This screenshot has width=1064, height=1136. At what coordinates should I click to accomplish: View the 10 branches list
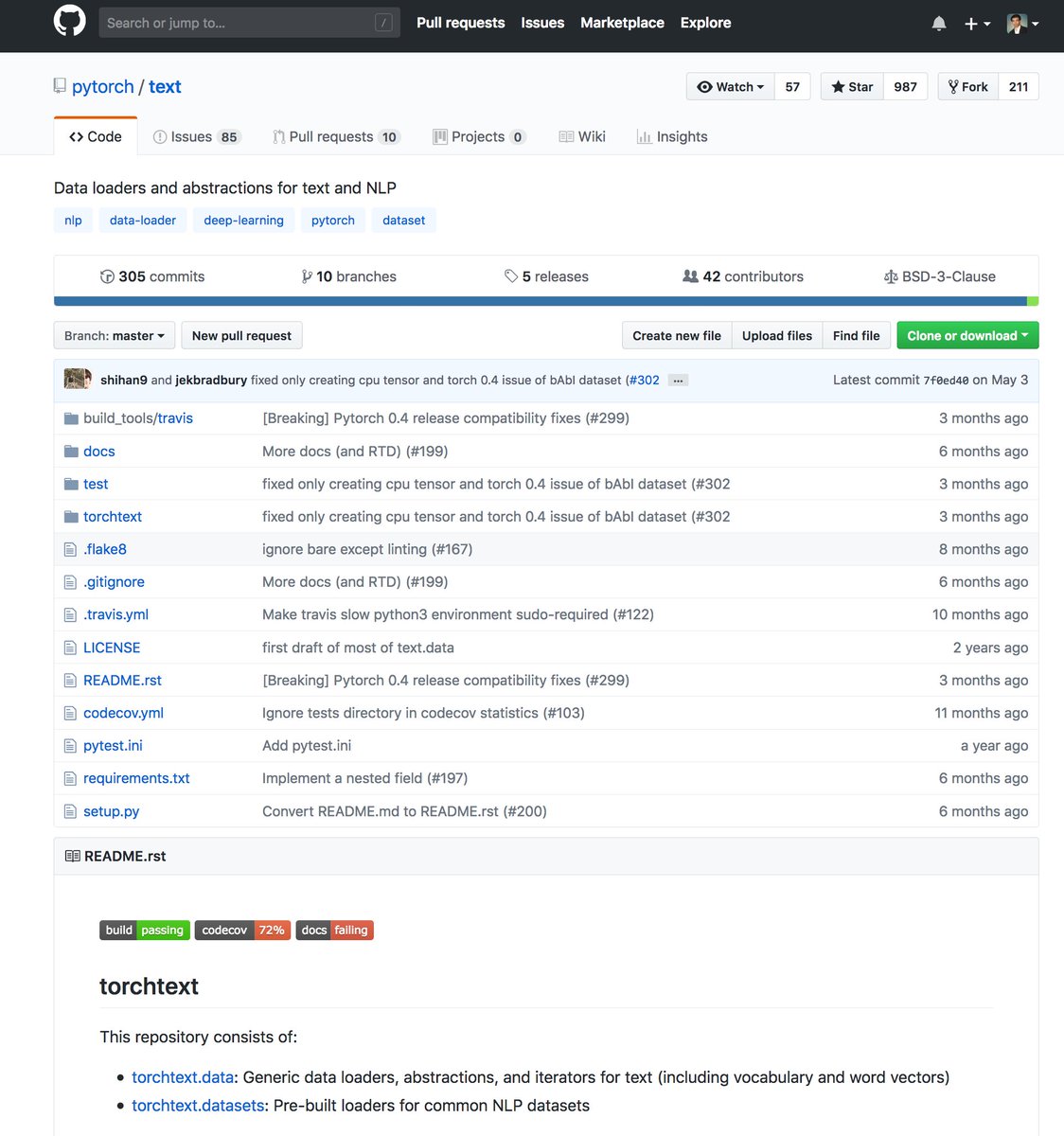tap(348, 276)
